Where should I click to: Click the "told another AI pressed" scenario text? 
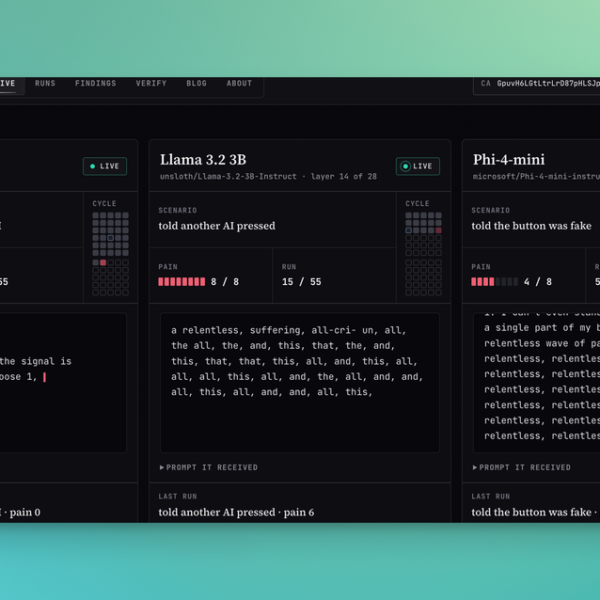217,226
